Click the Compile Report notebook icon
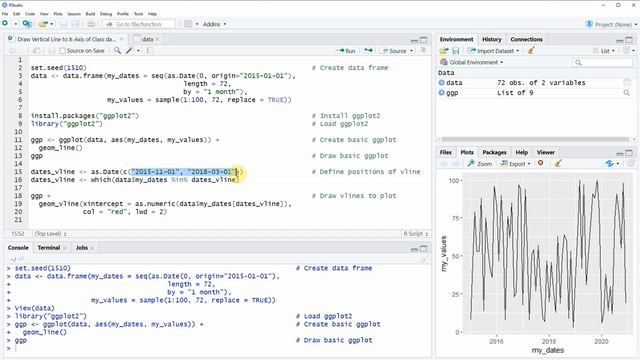The width and height of the screenshot is (640, 360). coord(150,51)
